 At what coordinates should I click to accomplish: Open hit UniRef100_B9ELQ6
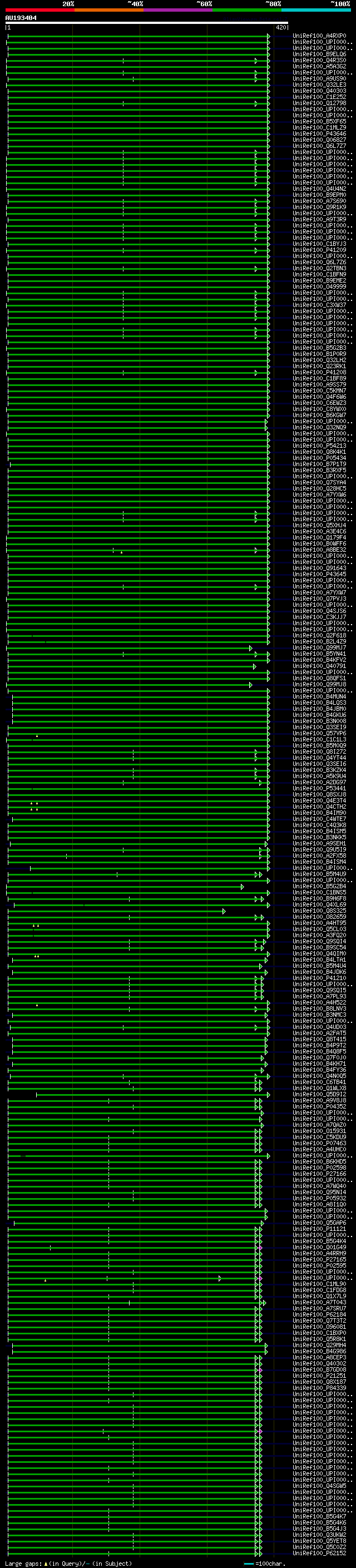(x=319, y=54)
